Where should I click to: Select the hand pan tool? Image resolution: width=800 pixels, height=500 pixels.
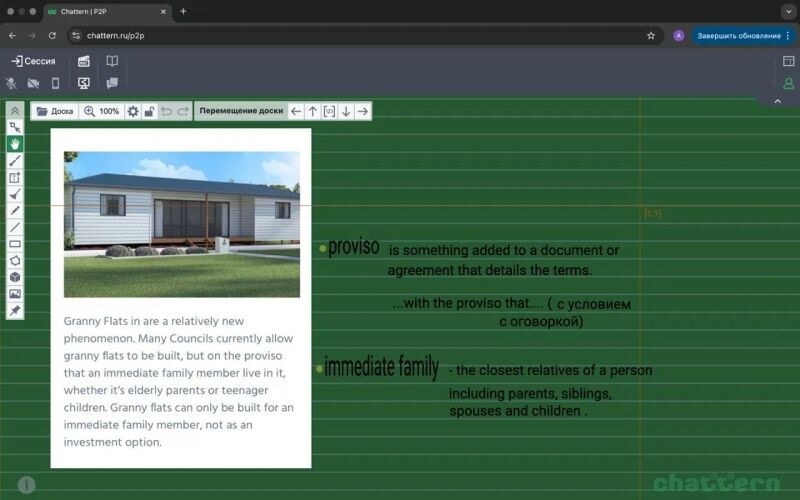[15, 144]
